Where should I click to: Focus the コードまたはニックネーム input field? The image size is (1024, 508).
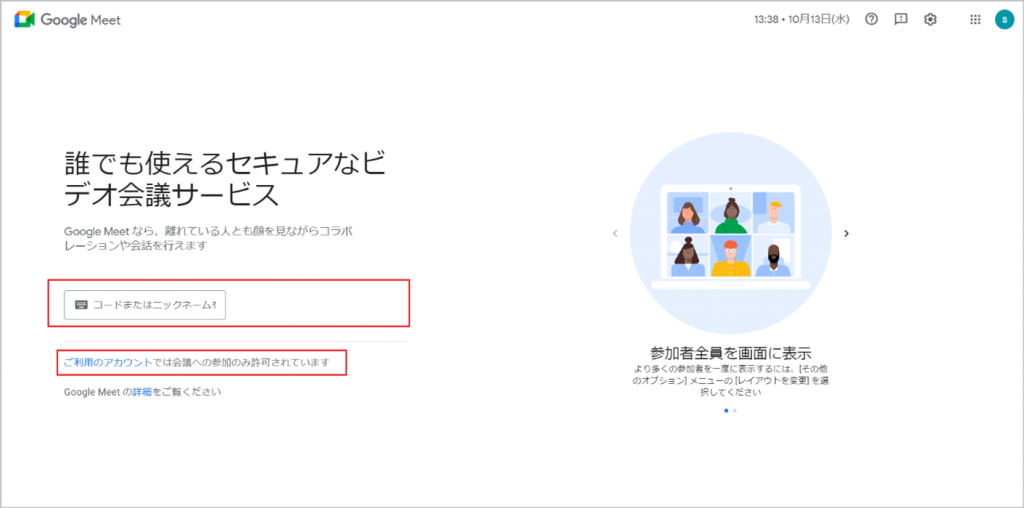(145, 305)
